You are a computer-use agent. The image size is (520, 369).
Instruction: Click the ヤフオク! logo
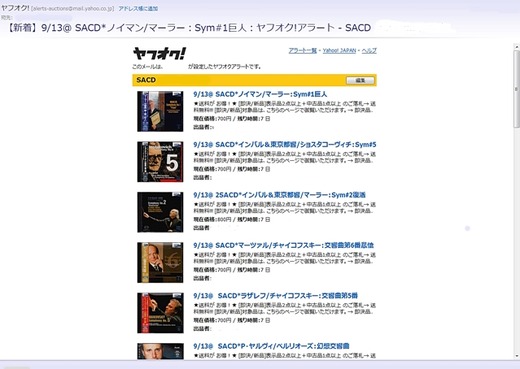[x=159, y=54]
